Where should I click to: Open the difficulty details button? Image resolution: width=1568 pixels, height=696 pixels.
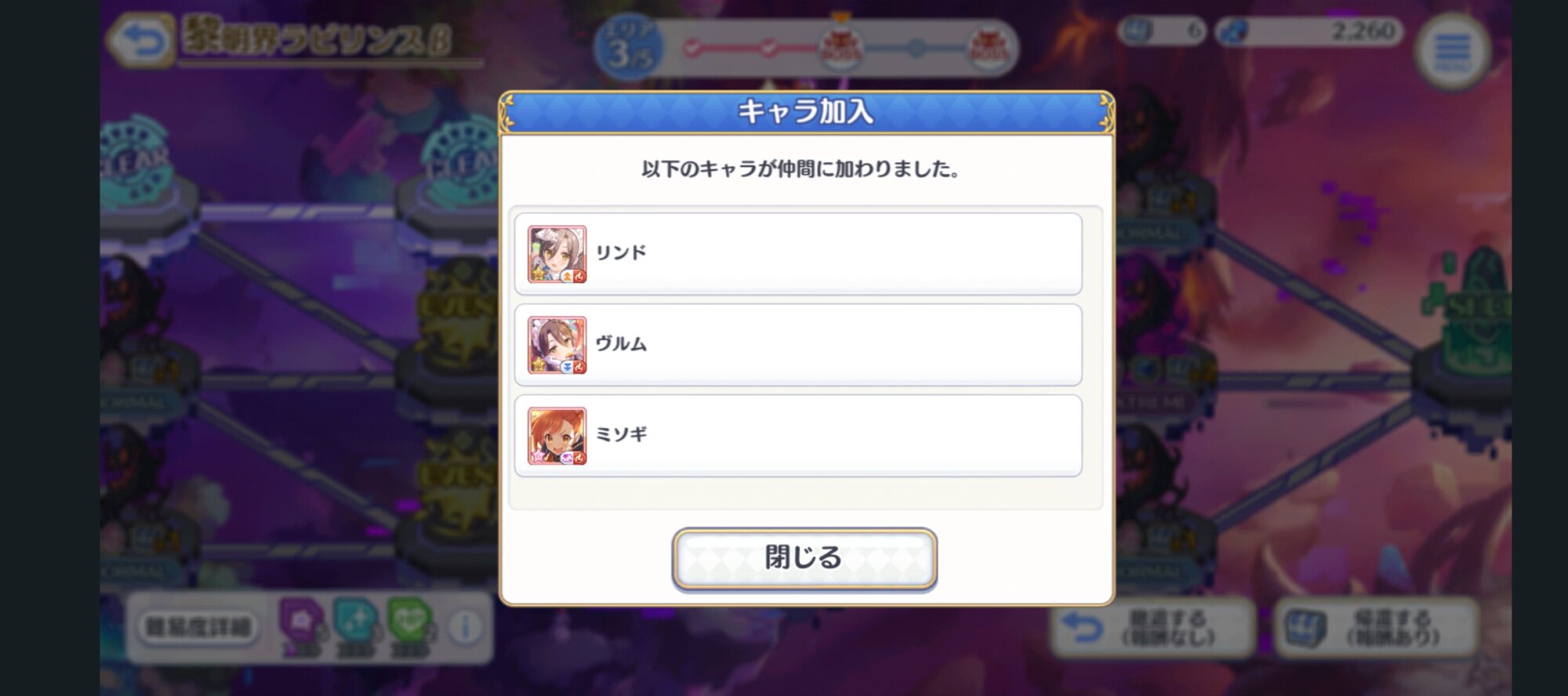[199, 628]
